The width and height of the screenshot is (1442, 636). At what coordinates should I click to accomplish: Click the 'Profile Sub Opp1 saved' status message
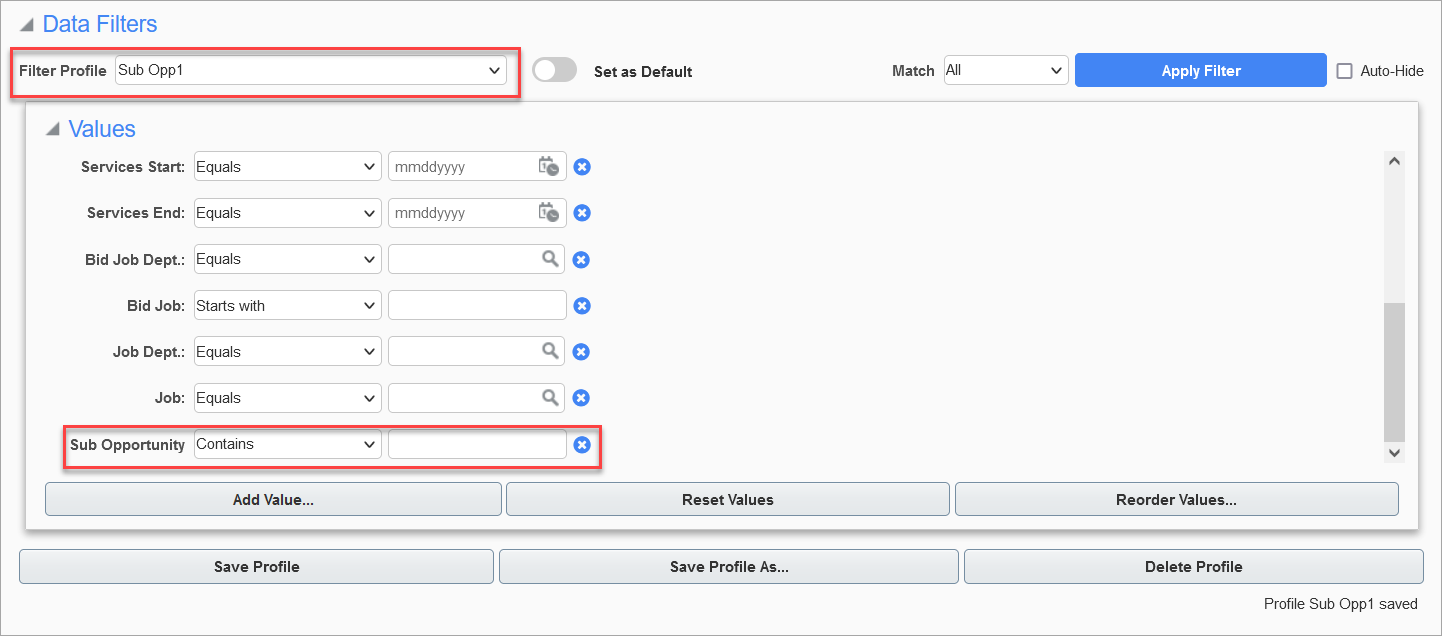(1341, 604)
